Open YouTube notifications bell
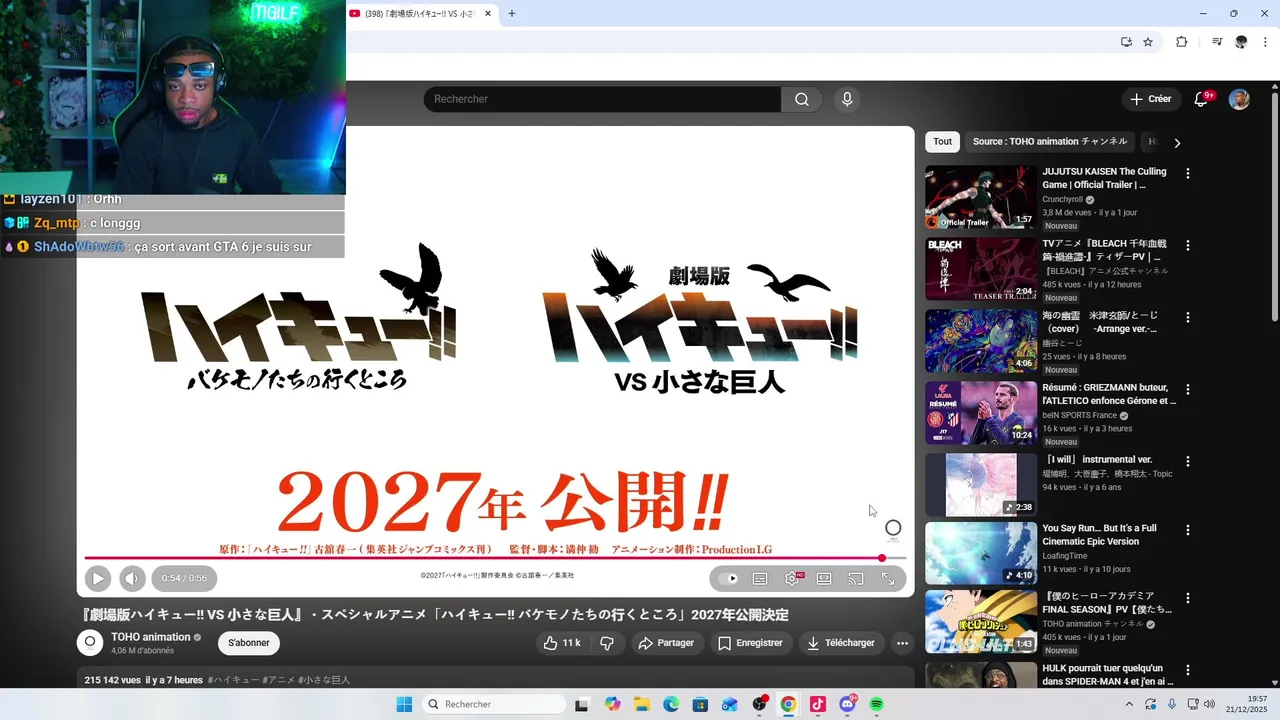The image size is (1280, 720). (x=1202, y=99)
